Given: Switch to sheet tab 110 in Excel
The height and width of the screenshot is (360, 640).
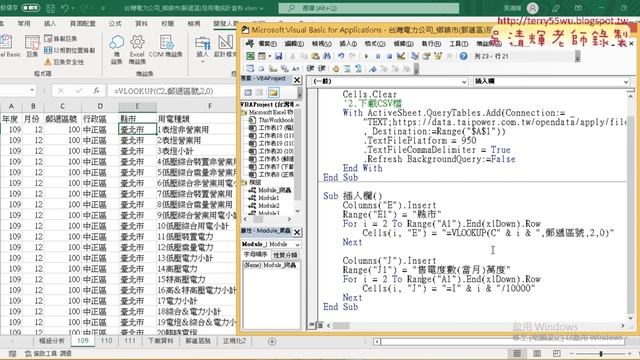Looking at the screenshot, I should tap(106, 340).
